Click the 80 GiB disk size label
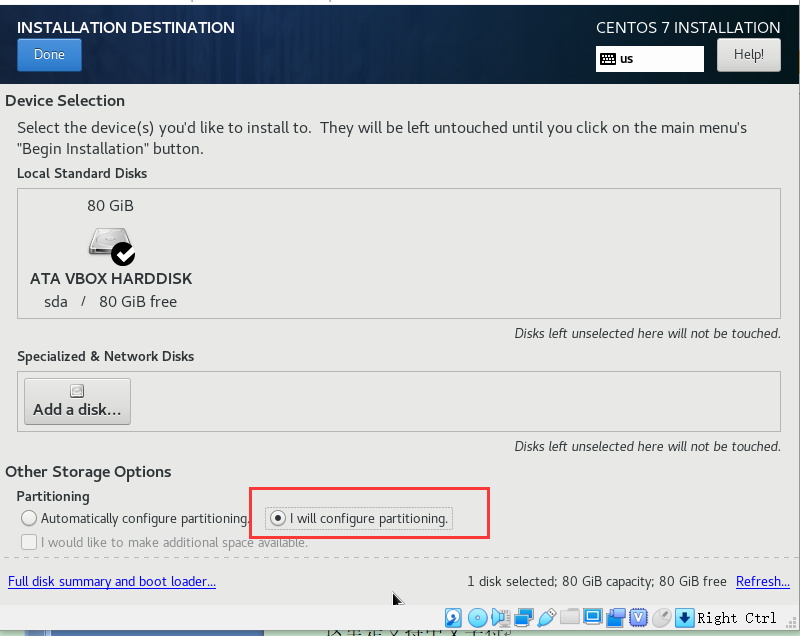The height and width of the screenshot is (636, 800). [x=110, y=206]
